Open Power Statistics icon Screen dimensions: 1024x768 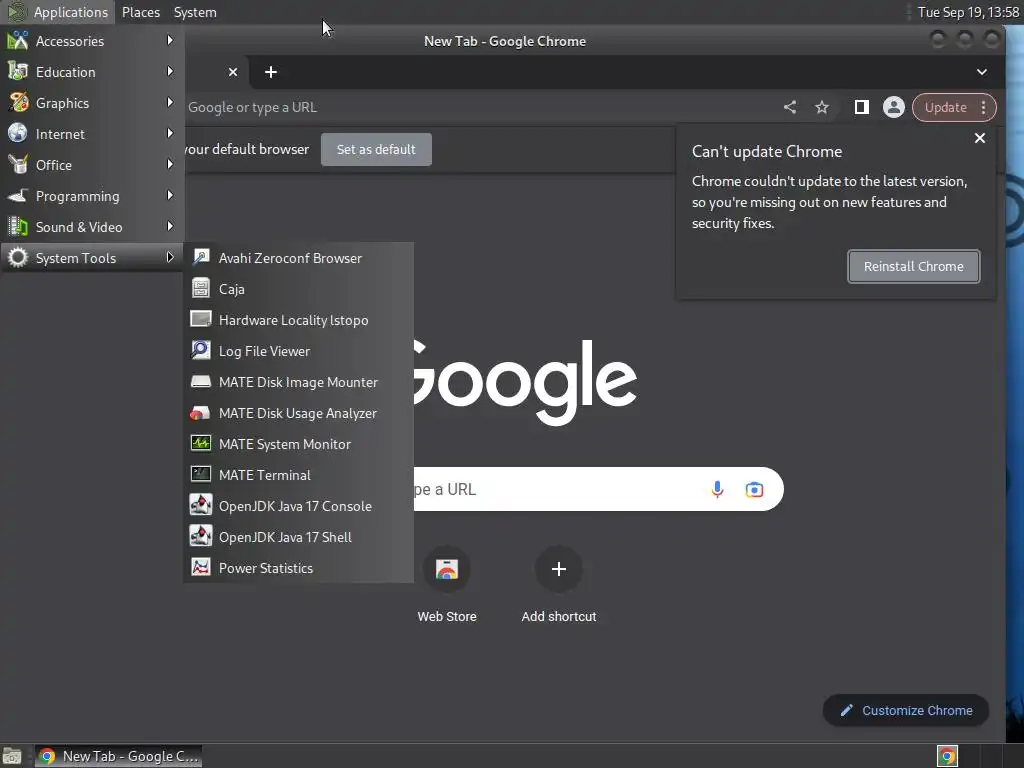click(x=200, y=568)
